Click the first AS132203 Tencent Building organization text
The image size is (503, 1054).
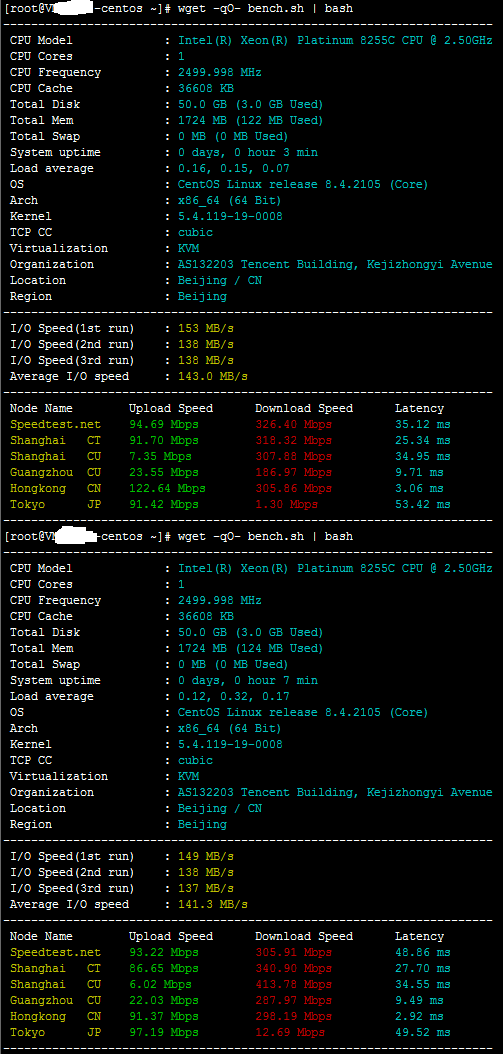click(335, 265)
